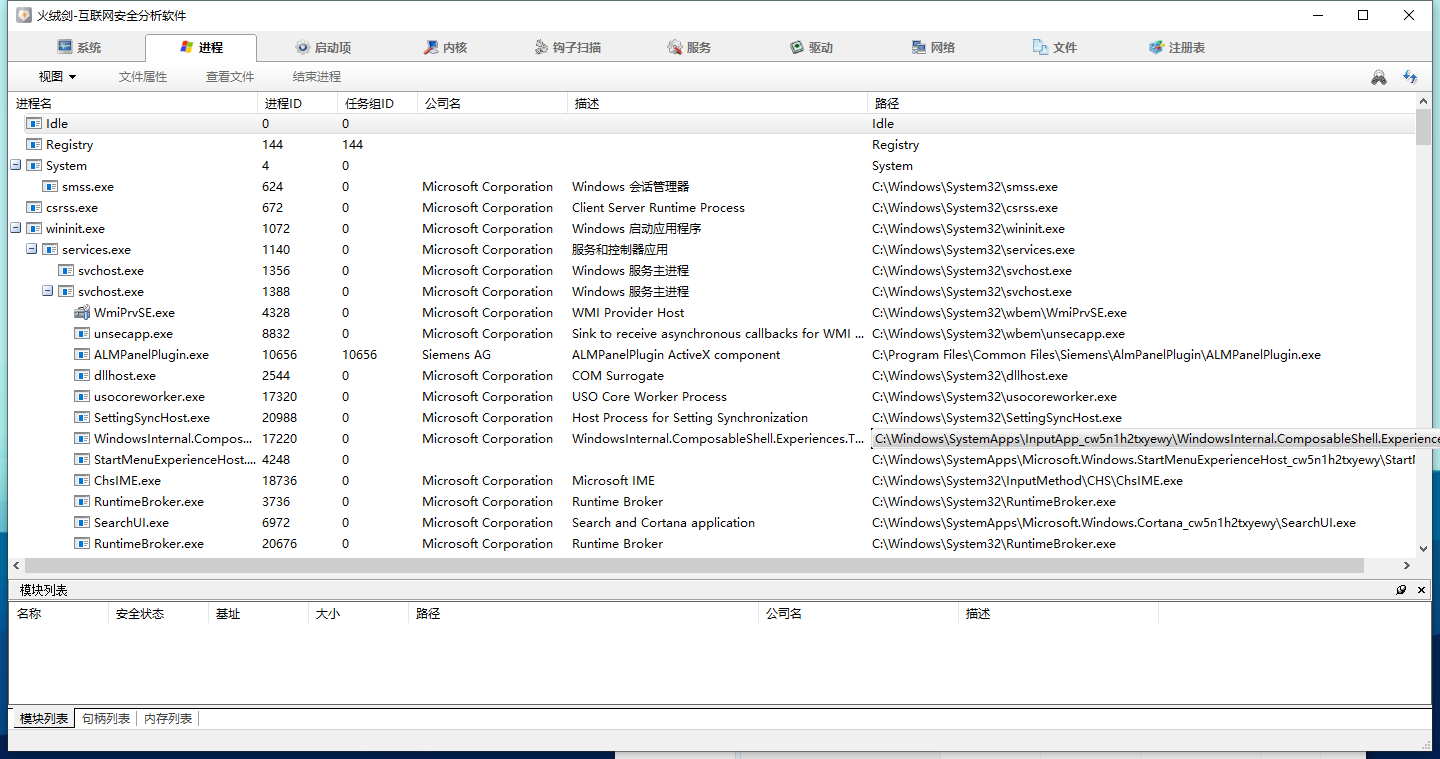Sort by the 进程名 column header
The image size is (1440, 759).
click(x=133, y=103)
